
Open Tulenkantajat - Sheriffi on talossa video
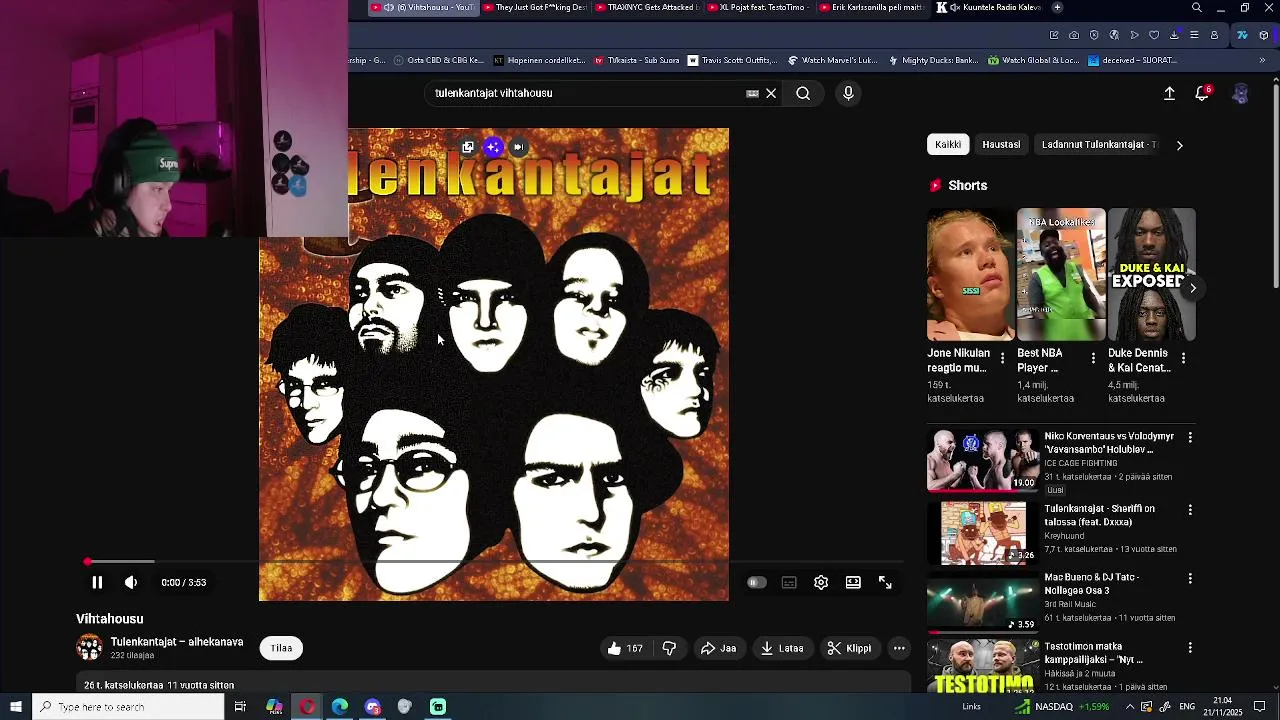click(x=1099, y=515)
